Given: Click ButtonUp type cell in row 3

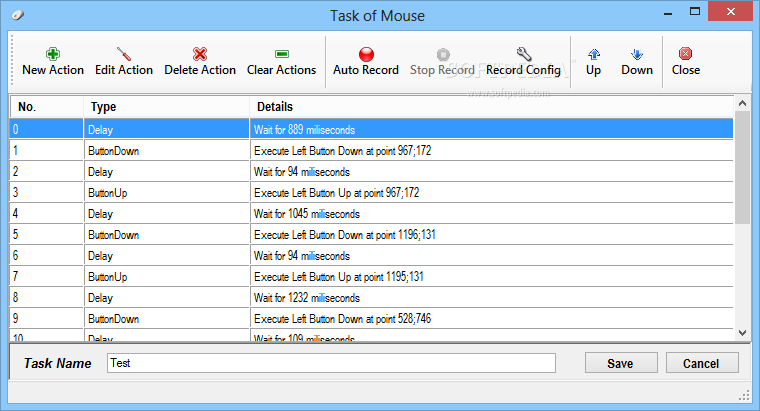Looking at the screenshot, I should click(166, 192).
